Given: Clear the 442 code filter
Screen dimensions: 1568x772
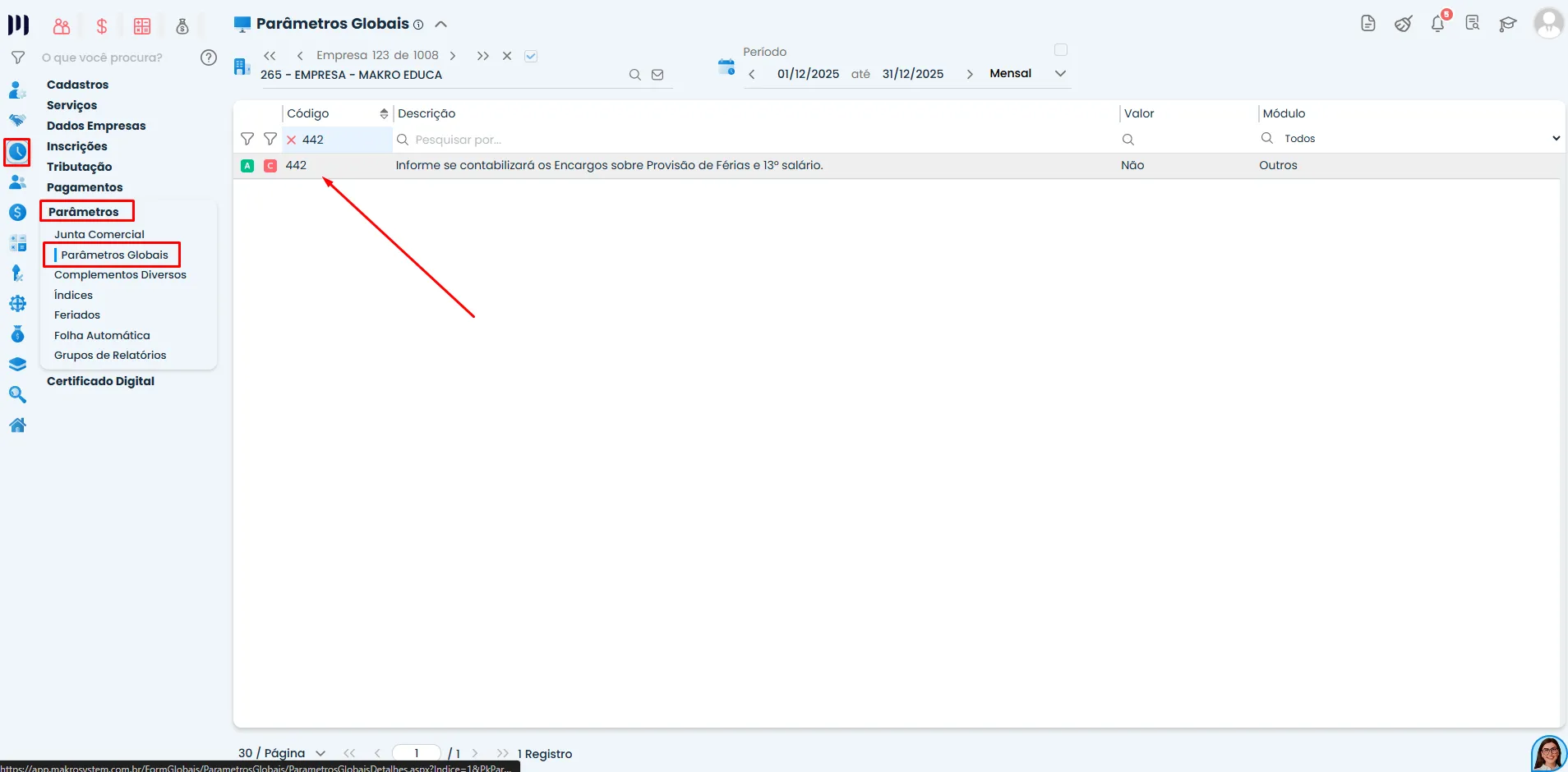Looking at the screenshot, I should (291, 140).
